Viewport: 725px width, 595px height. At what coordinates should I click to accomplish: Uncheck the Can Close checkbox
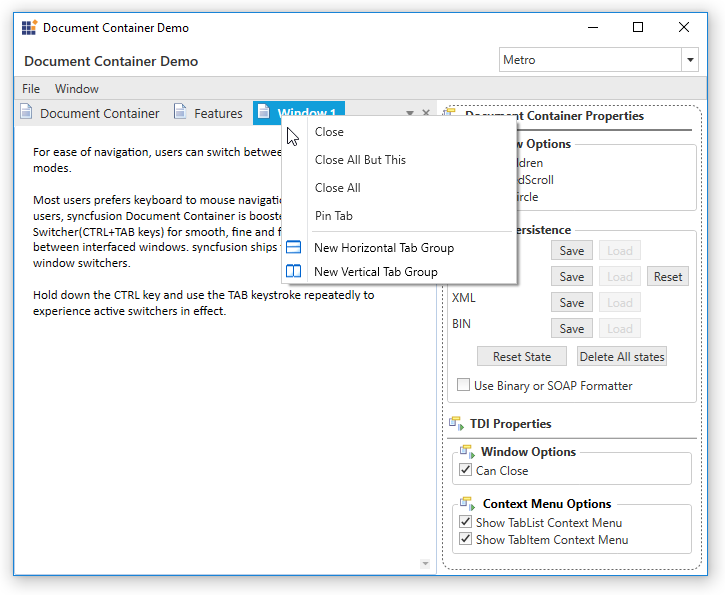[x=465, y=470]
